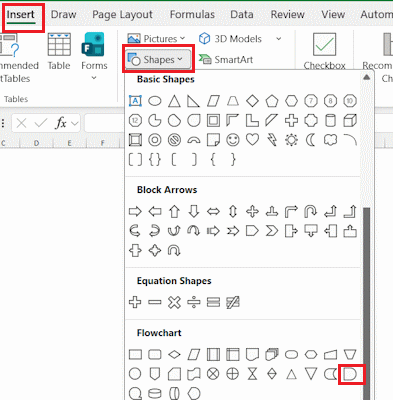
Task: Insert a Table
Action: point(59,52)
